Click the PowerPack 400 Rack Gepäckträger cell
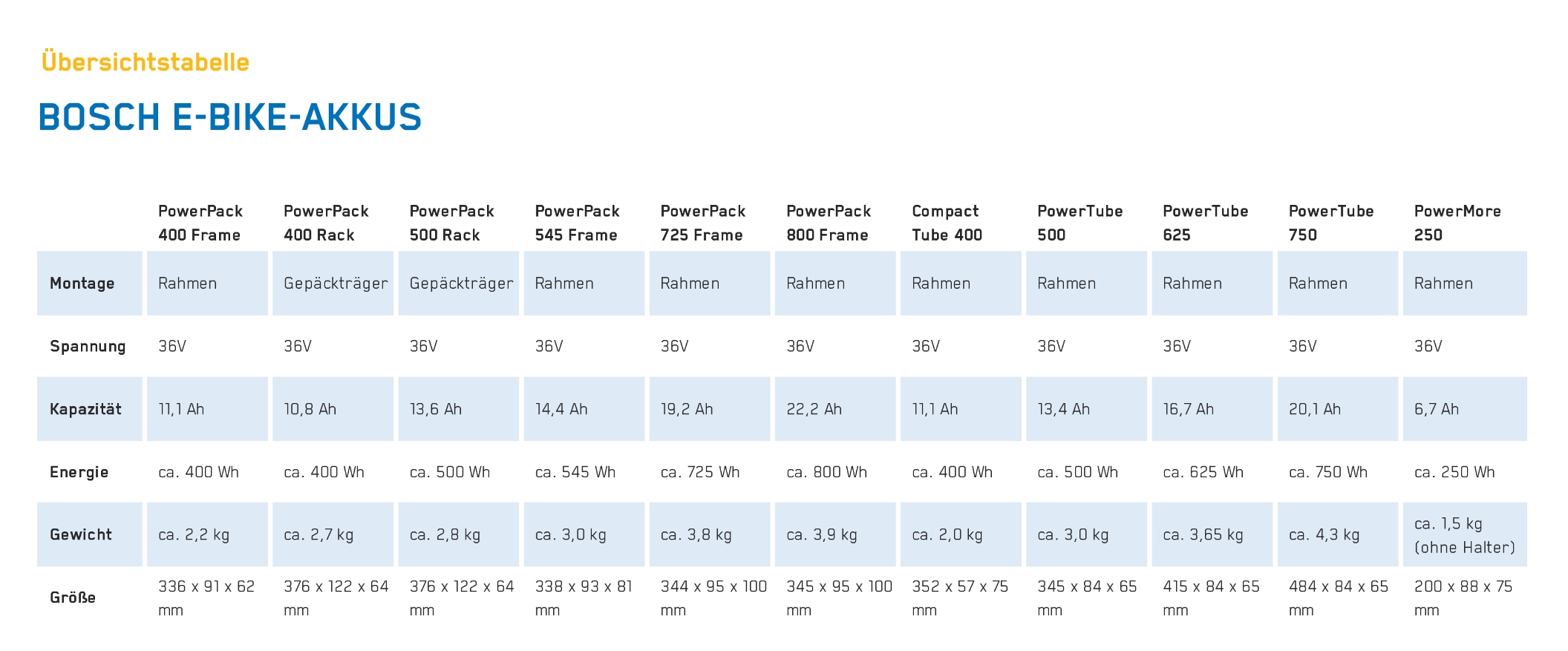Viewport: 1568px width, 651px height. [x=333, y=284]
